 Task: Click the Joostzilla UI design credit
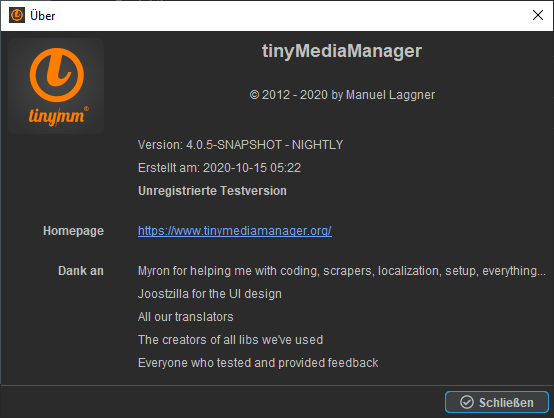point(210,294)
